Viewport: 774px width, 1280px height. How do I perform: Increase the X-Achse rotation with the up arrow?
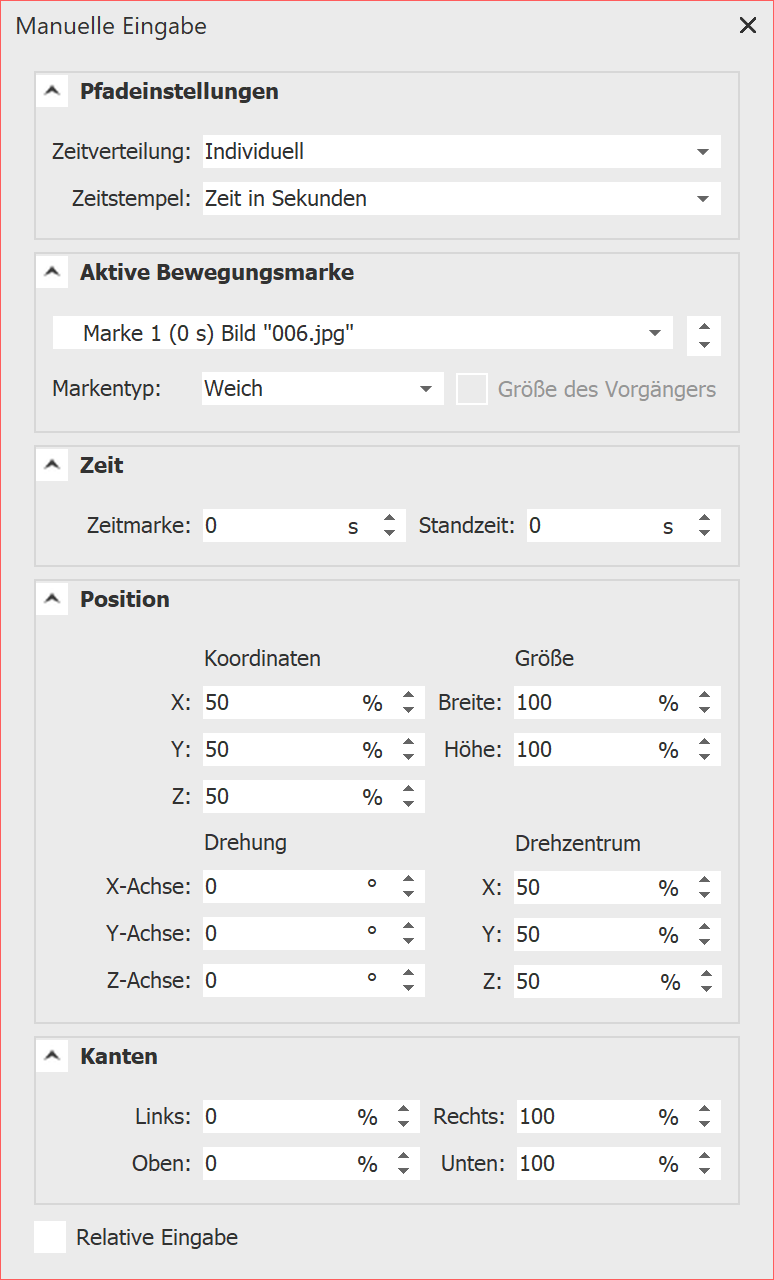coord(408,880)
